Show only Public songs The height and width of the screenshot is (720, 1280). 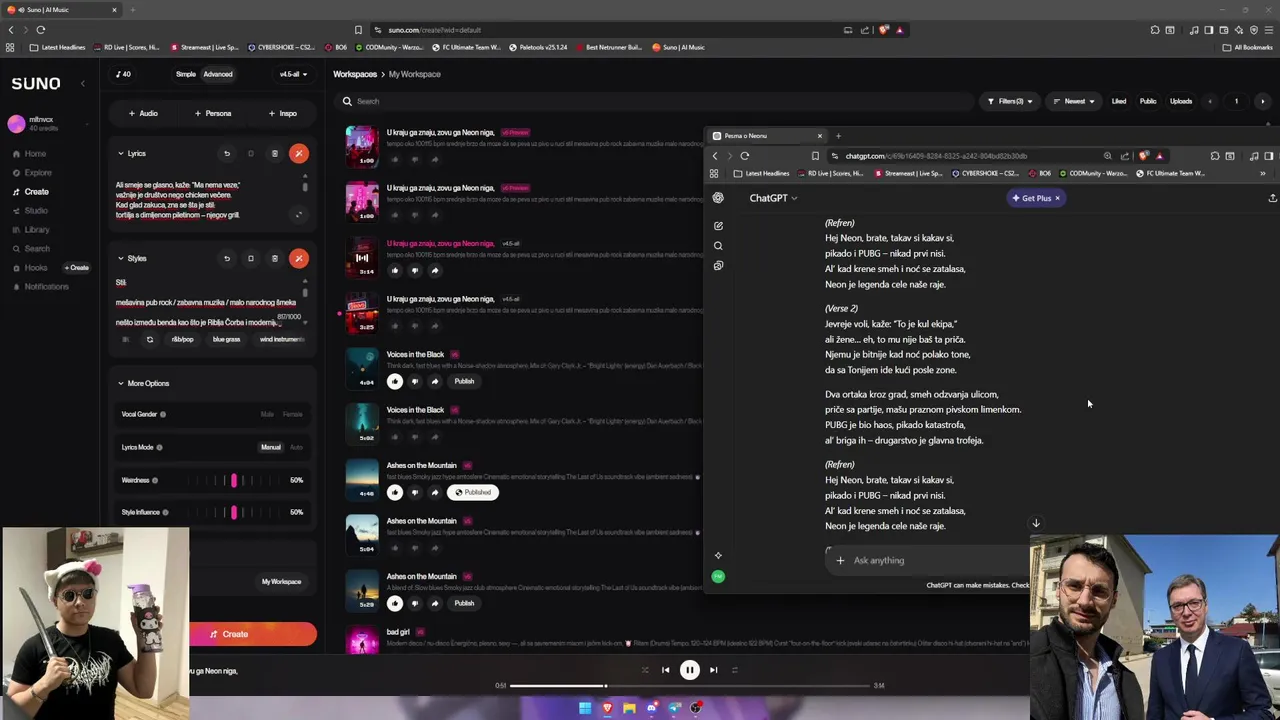pyautogui.click(x=1148, y=101)
